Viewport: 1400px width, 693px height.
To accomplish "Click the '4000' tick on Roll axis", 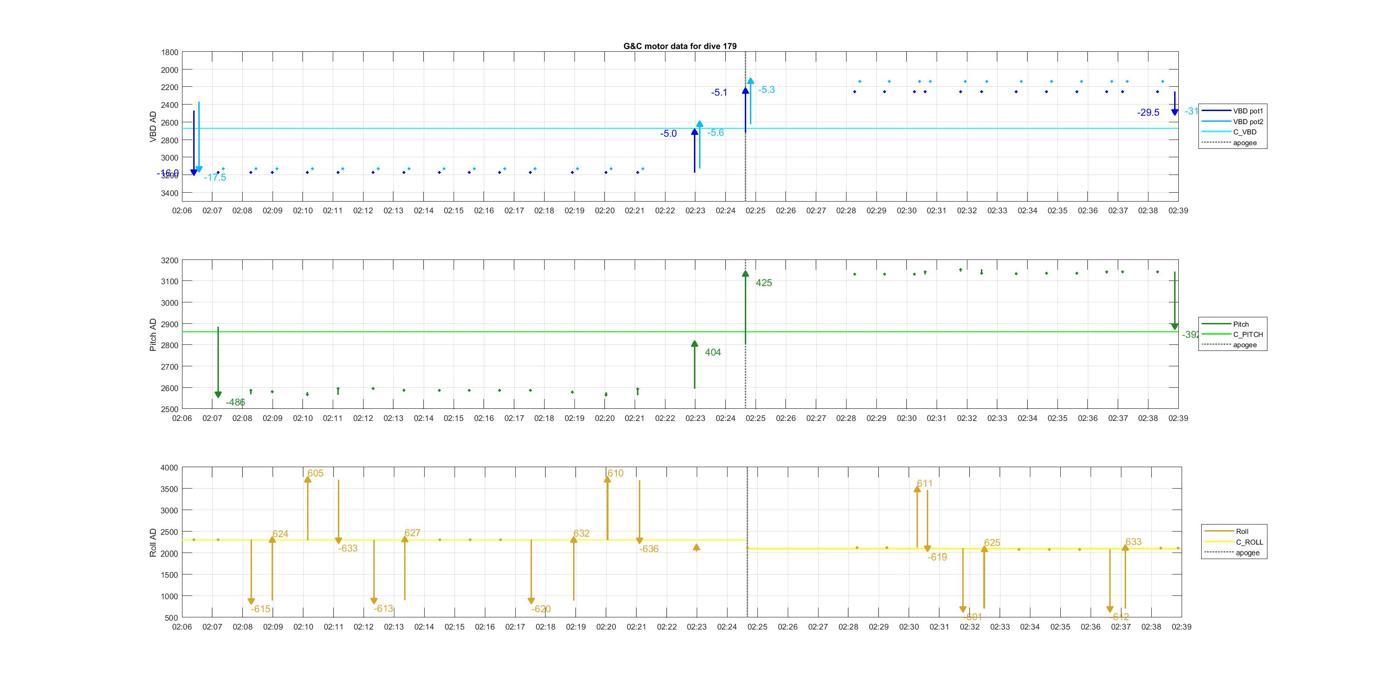I will click(x=169, y=468).
